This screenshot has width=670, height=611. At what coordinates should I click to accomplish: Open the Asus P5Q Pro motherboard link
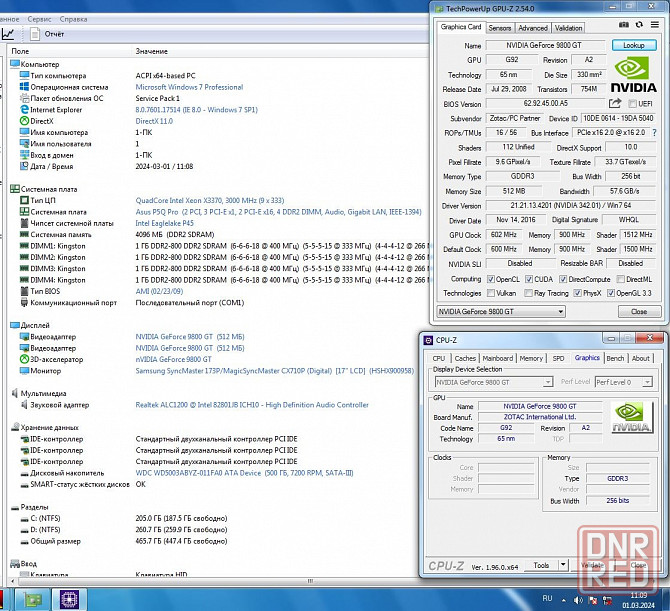click(278, 212)
